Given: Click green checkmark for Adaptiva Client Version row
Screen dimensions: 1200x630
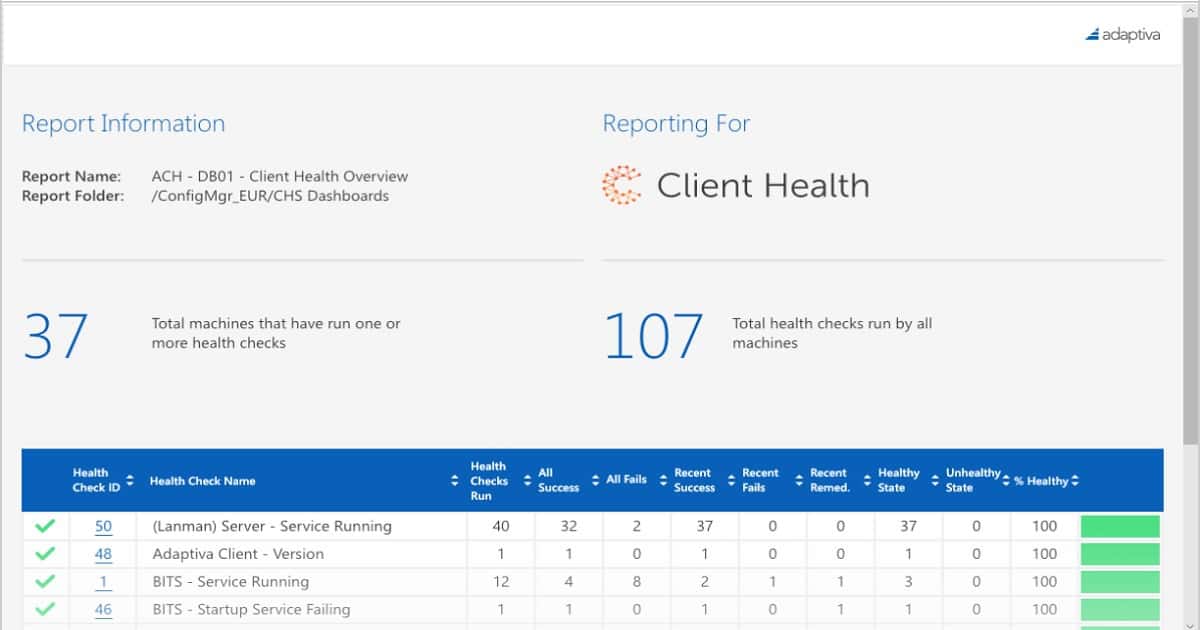Looking at the screenshot, I should (x=45, y=554).
